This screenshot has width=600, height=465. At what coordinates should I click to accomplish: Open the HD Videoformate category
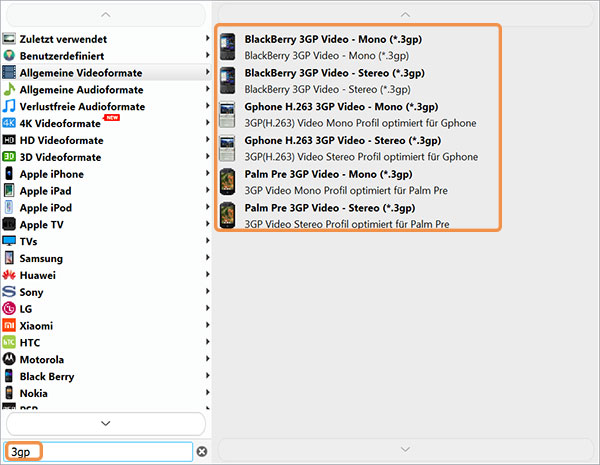tap(106, 140)
